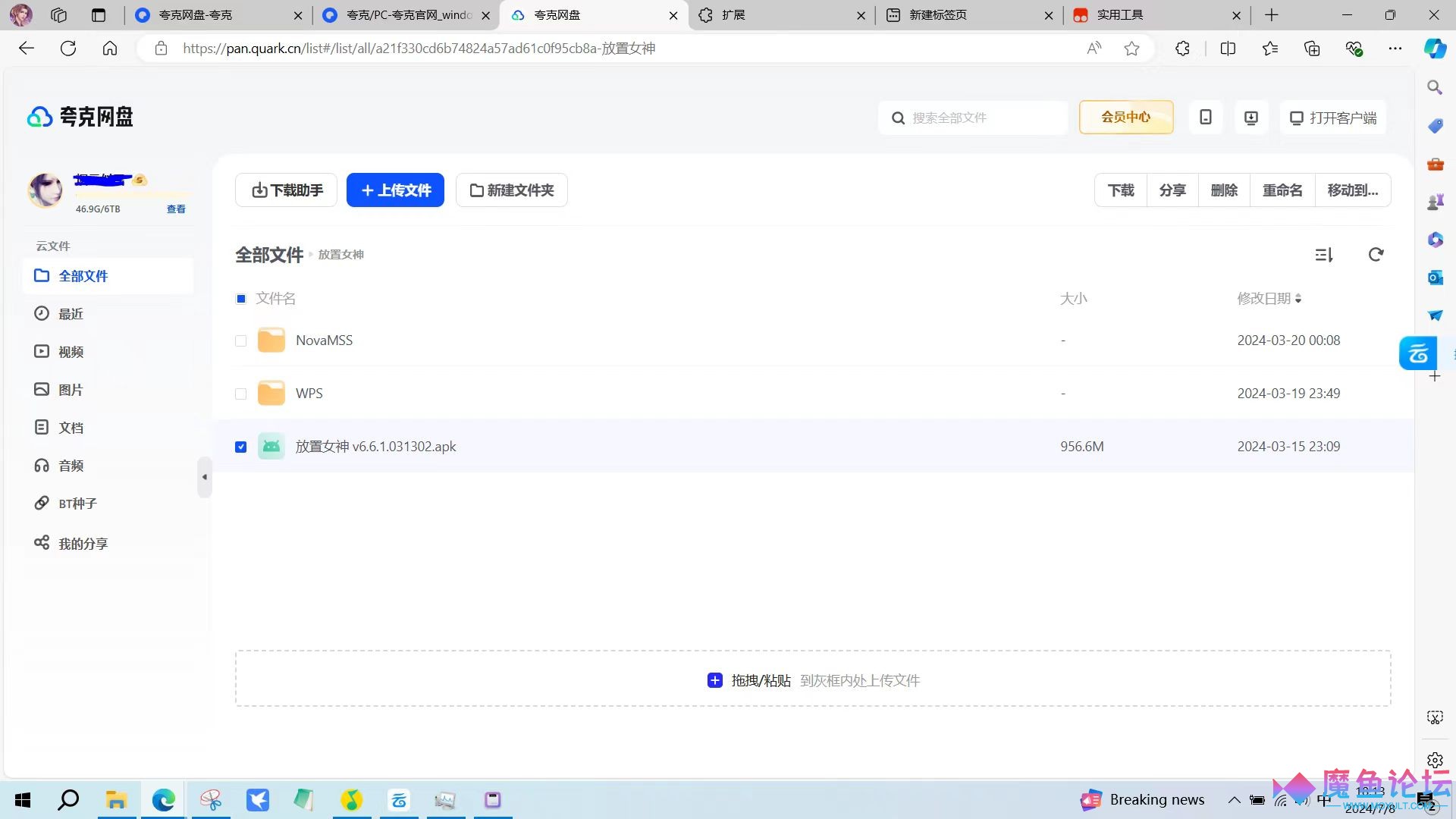The width and height of the screenshot is (1456, 819).
Task: Refresh the file list icon
Action: [1376, 255]
